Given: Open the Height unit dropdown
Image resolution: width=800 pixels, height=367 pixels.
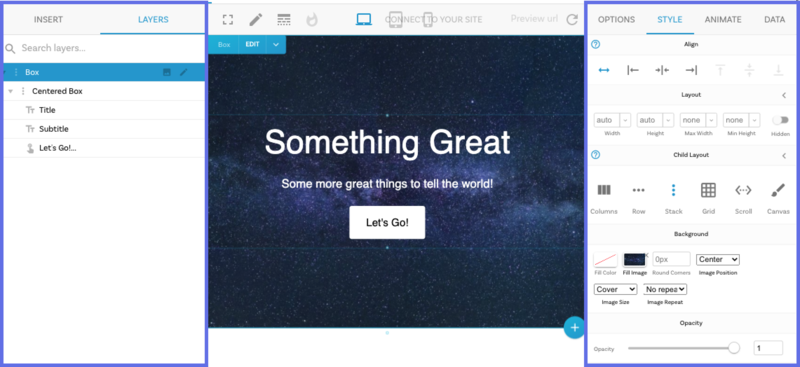Looking at the screenshot, I should coord(668,120).
